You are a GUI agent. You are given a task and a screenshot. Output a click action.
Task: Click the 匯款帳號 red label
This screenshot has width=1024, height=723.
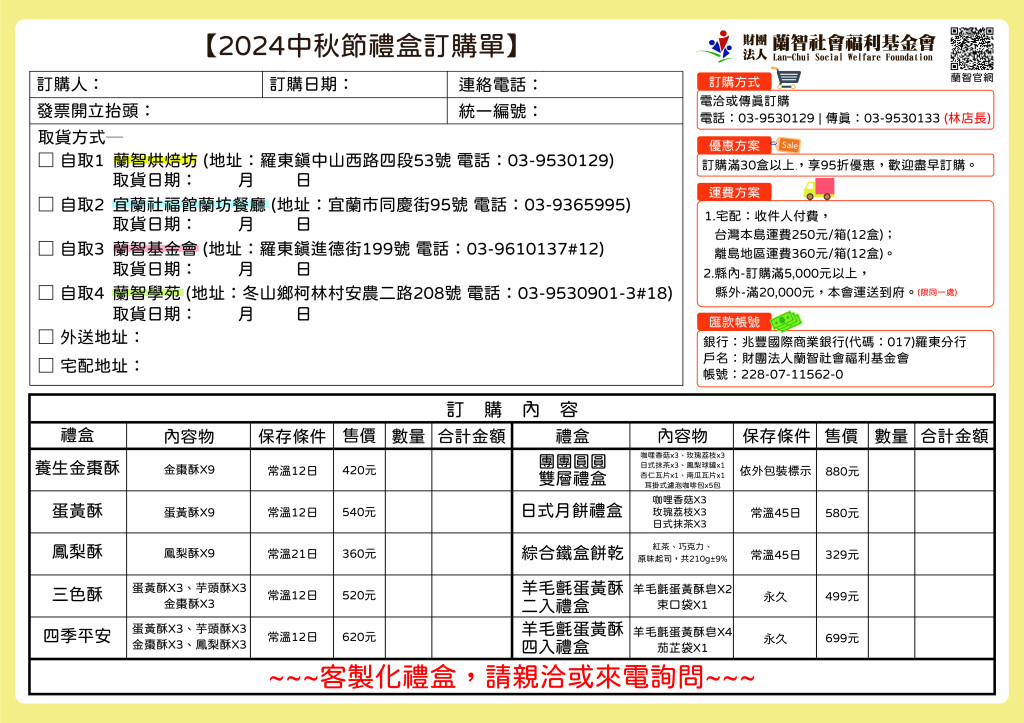(734, 321)
